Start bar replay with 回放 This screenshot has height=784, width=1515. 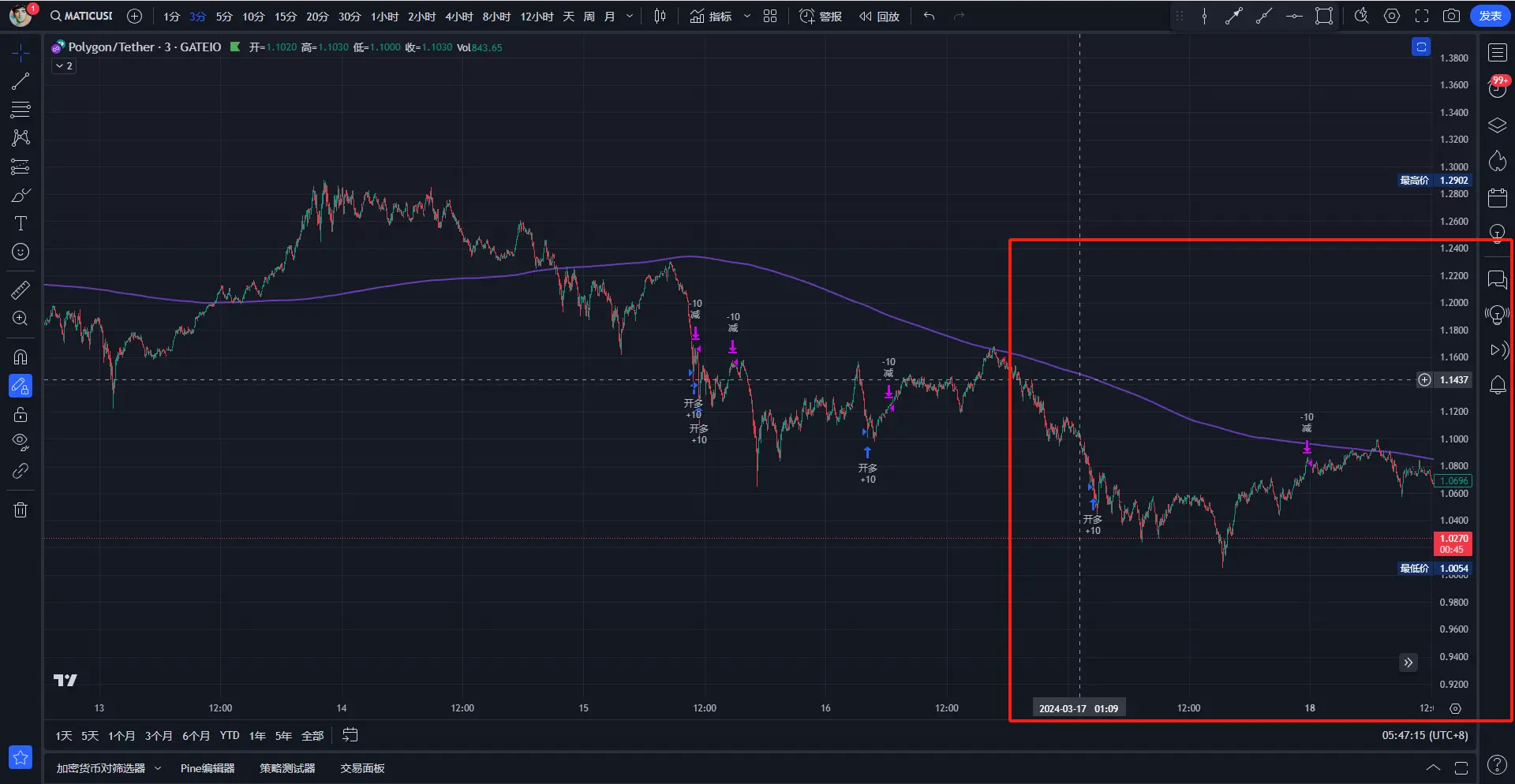click(879, 17)
